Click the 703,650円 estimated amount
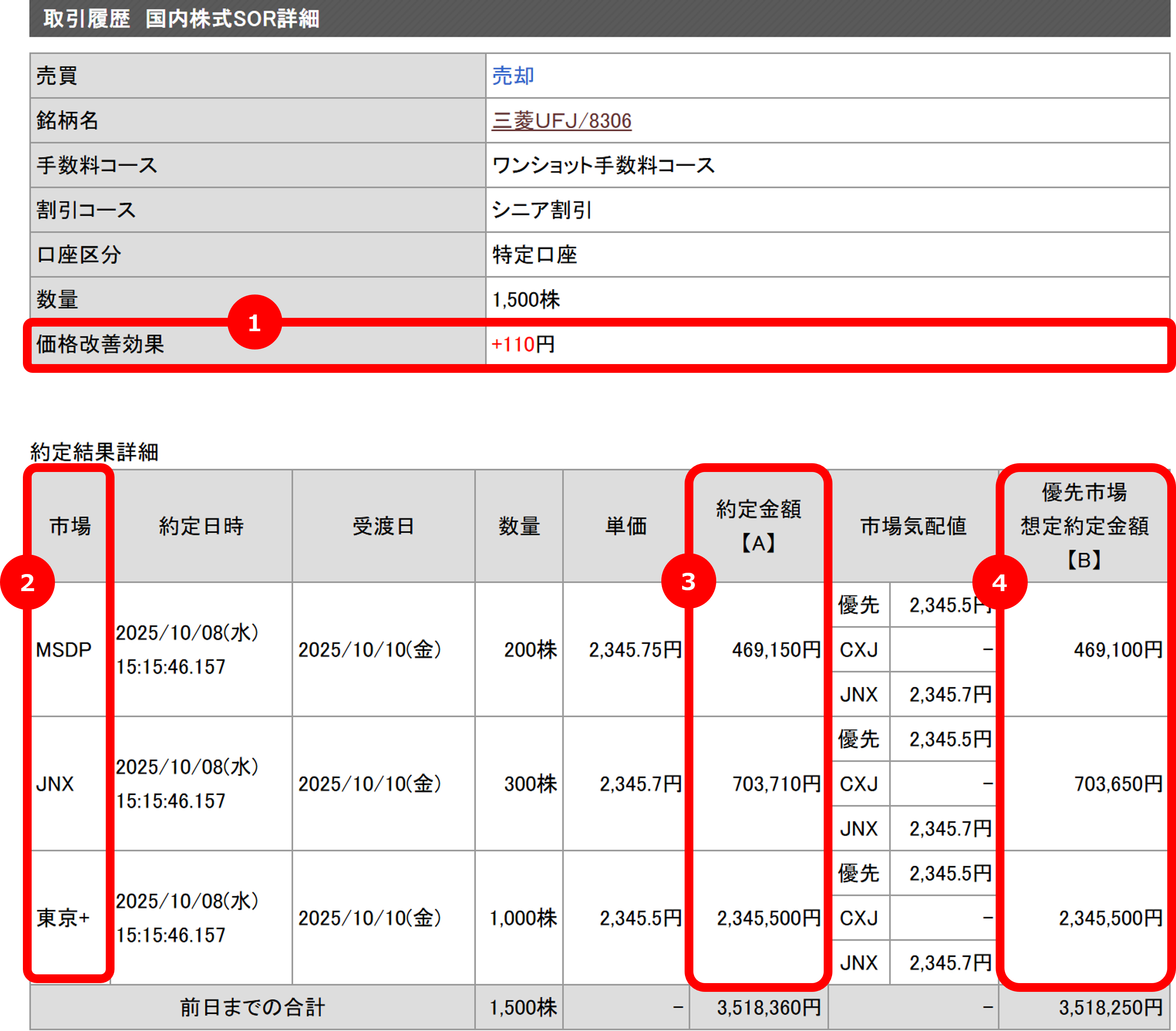 click(x=1118, y=784)
